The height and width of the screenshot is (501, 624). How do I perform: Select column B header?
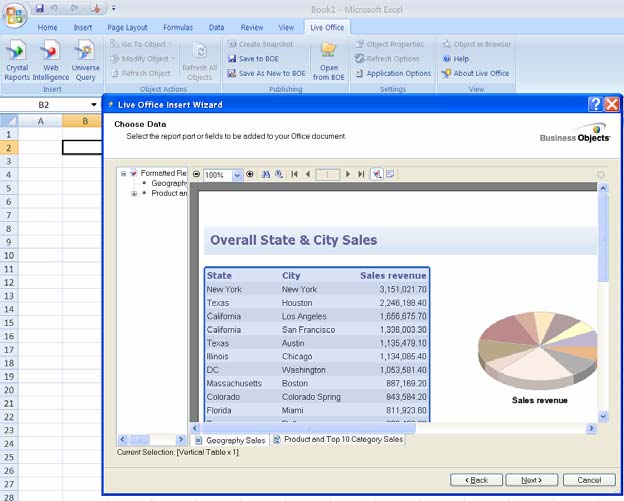click(x=82, y=121)
